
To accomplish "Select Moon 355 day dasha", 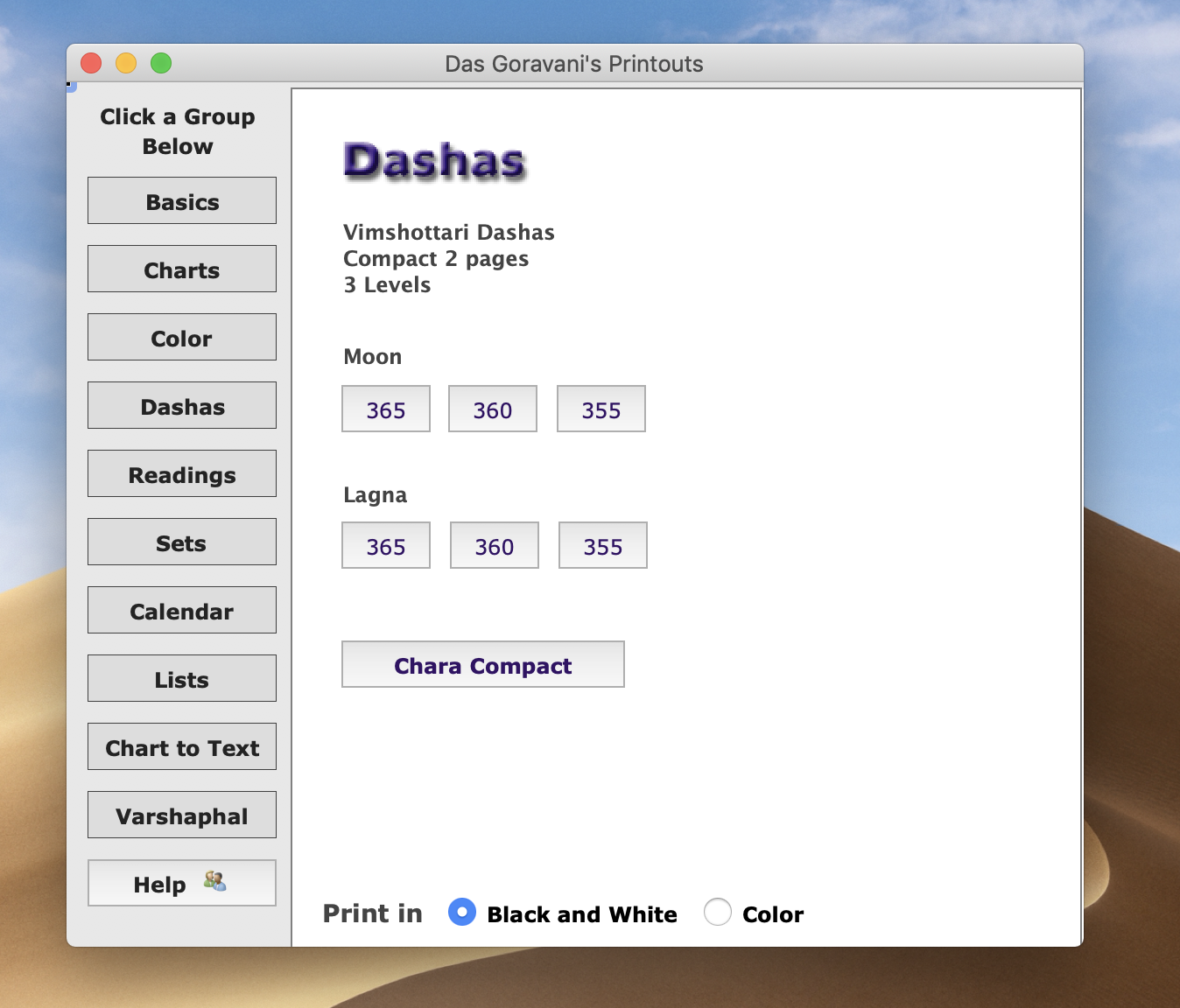I will (601, 409).
